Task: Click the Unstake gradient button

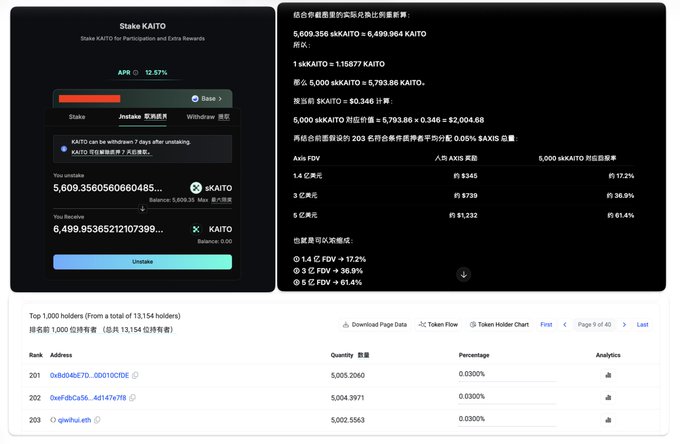Action: (142, 262)
